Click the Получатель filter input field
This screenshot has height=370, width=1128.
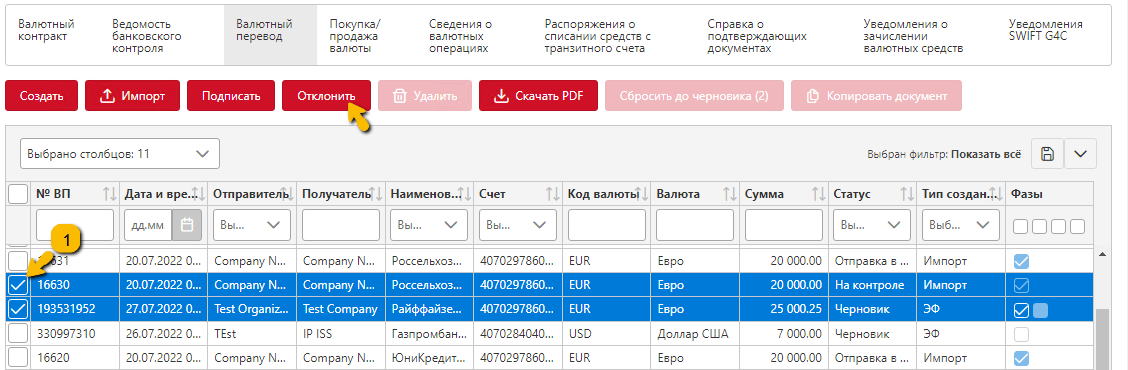(341, 225)
